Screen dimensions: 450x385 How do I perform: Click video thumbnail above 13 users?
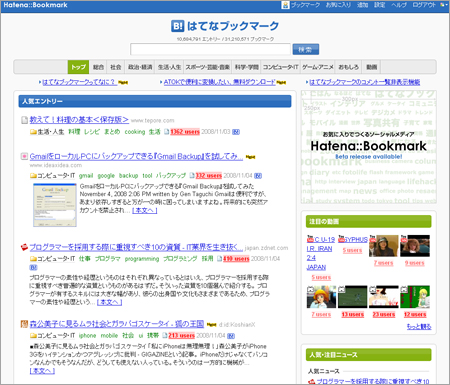[x=352, y=297]
